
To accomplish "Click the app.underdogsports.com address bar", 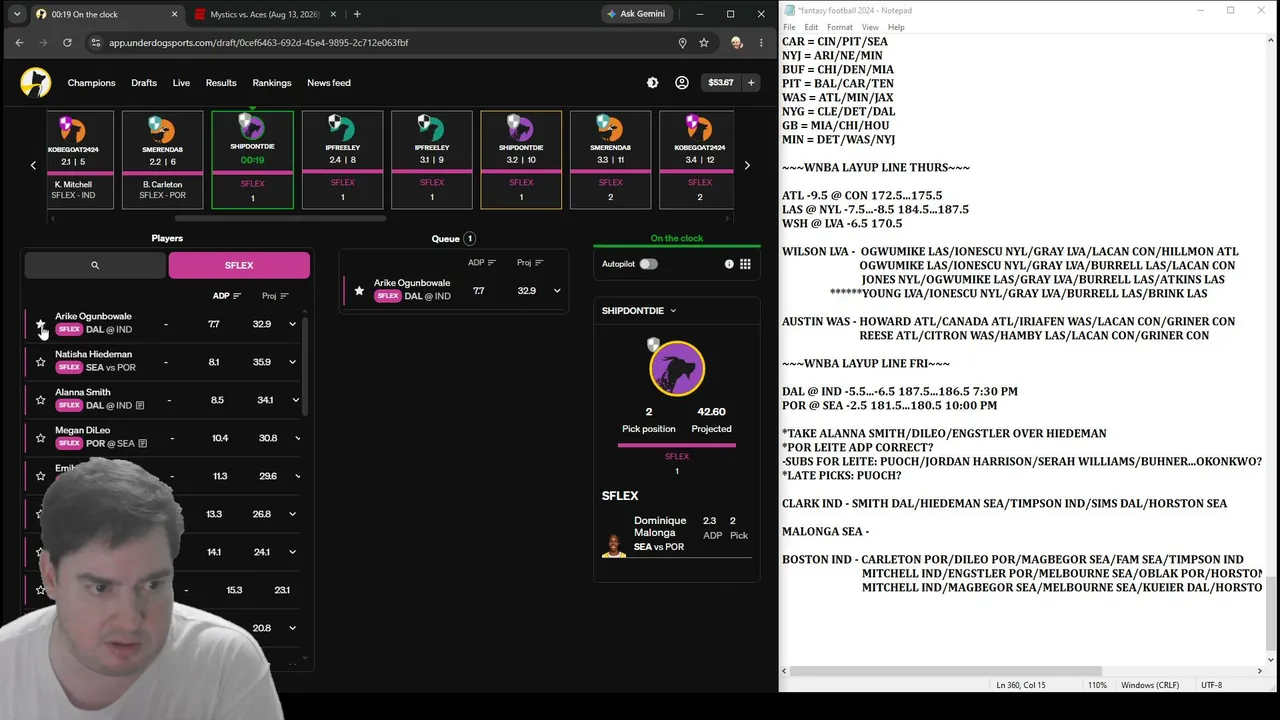I will [x=390, y=43].
